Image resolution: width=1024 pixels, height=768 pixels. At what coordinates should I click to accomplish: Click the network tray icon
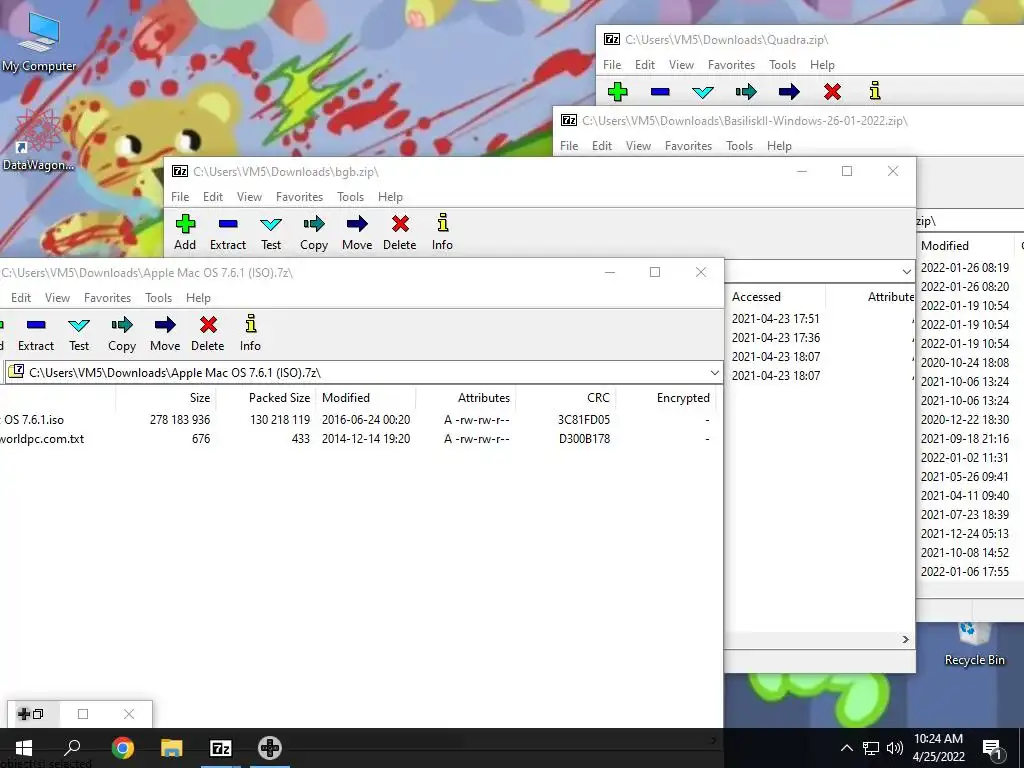click(871, 748)
